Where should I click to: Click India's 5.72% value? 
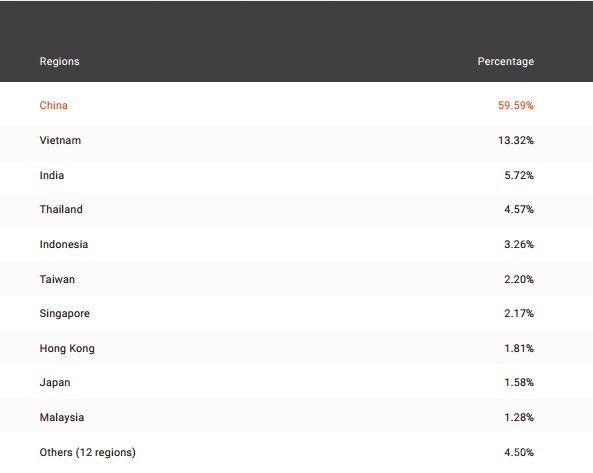pos(518,175)
